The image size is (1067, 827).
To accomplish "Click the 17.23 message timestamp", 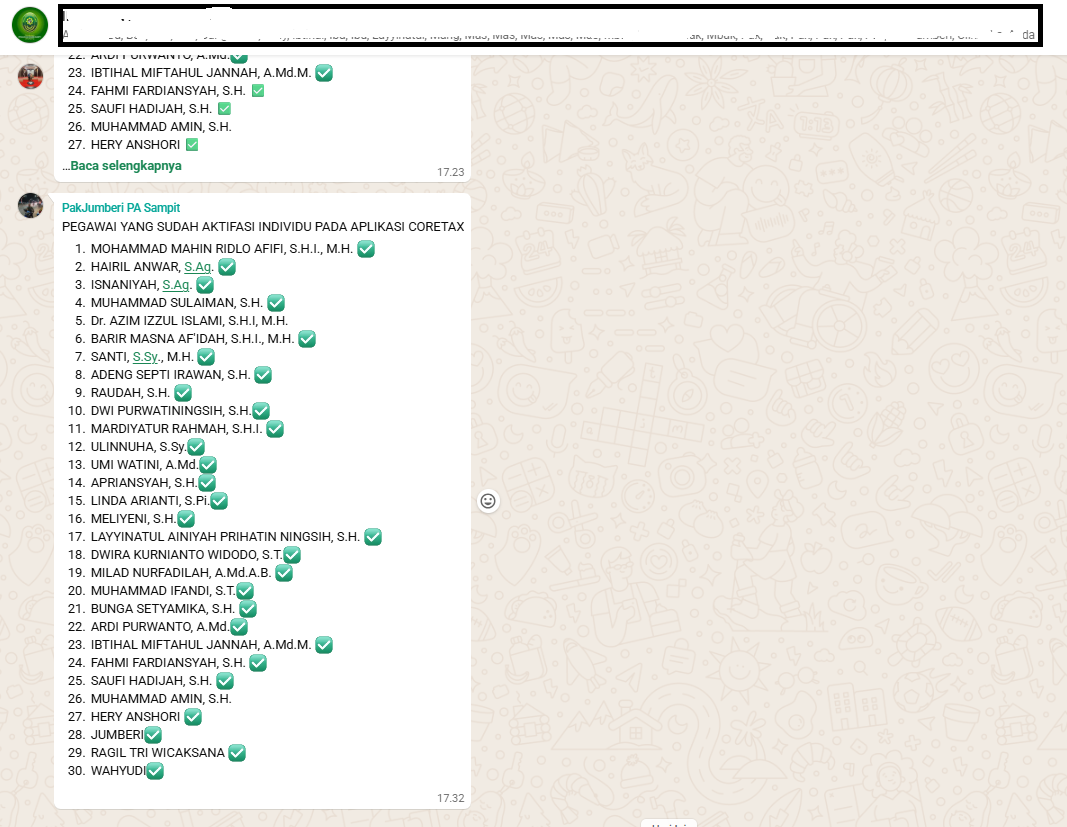I will [x=451, y=172].
